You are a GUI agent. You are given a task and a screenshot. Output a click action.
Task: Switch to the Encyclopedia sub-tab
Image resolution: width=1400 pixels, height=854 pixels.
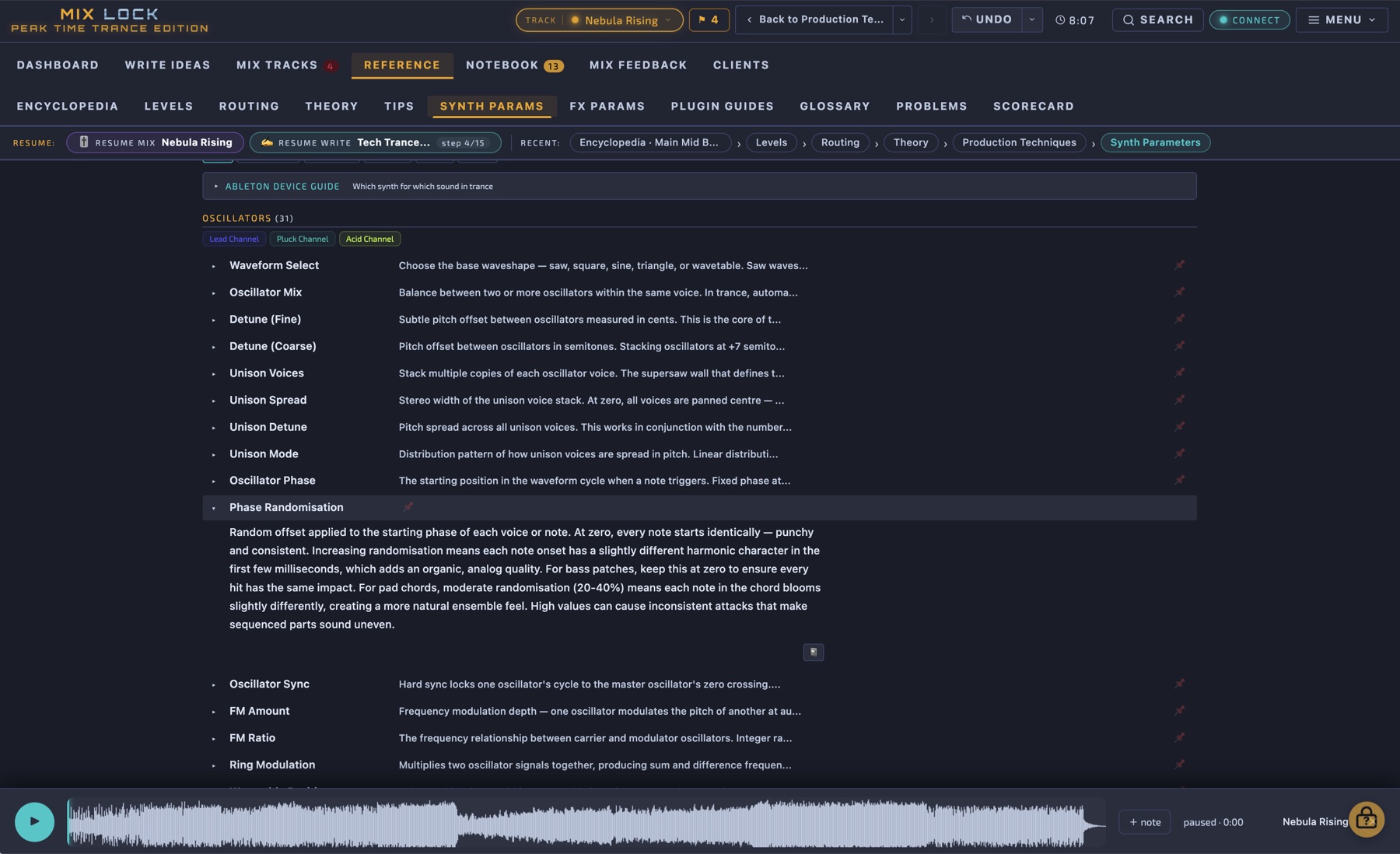click(68, 106)
